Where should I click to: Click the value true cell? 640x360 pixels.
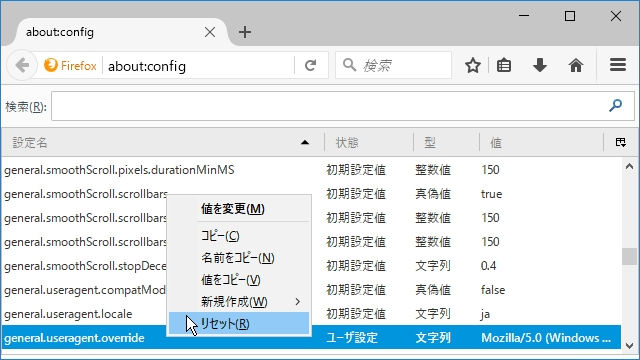coord(491,194)
